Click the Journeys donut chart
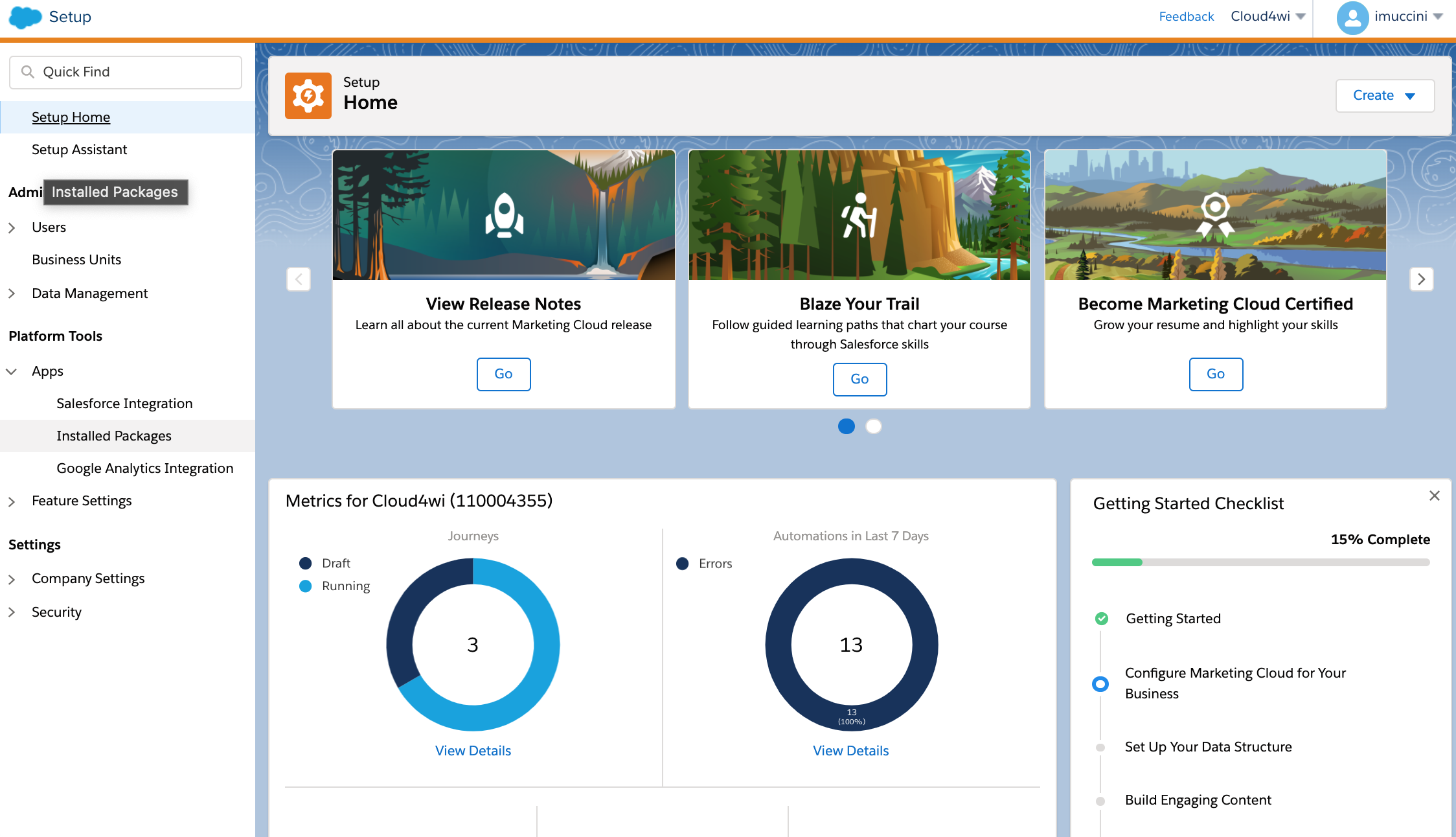The image size is (1456, 837). click(x=473, y=645)
